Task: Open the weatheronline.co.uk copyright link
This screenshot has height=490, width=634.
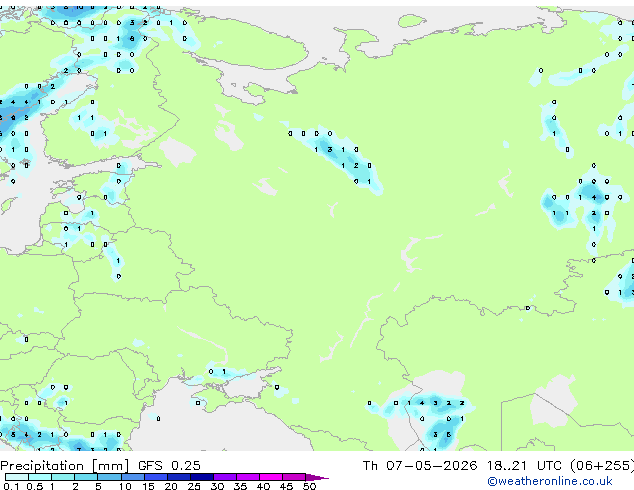Action: (550, 481)
